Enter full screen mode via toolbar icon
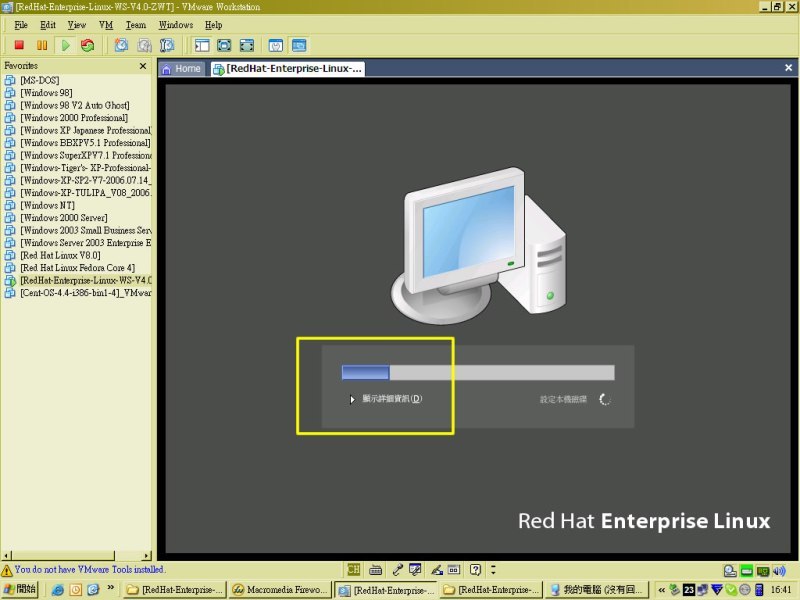The height and width of the screenshot is (600, 800). 246,45
